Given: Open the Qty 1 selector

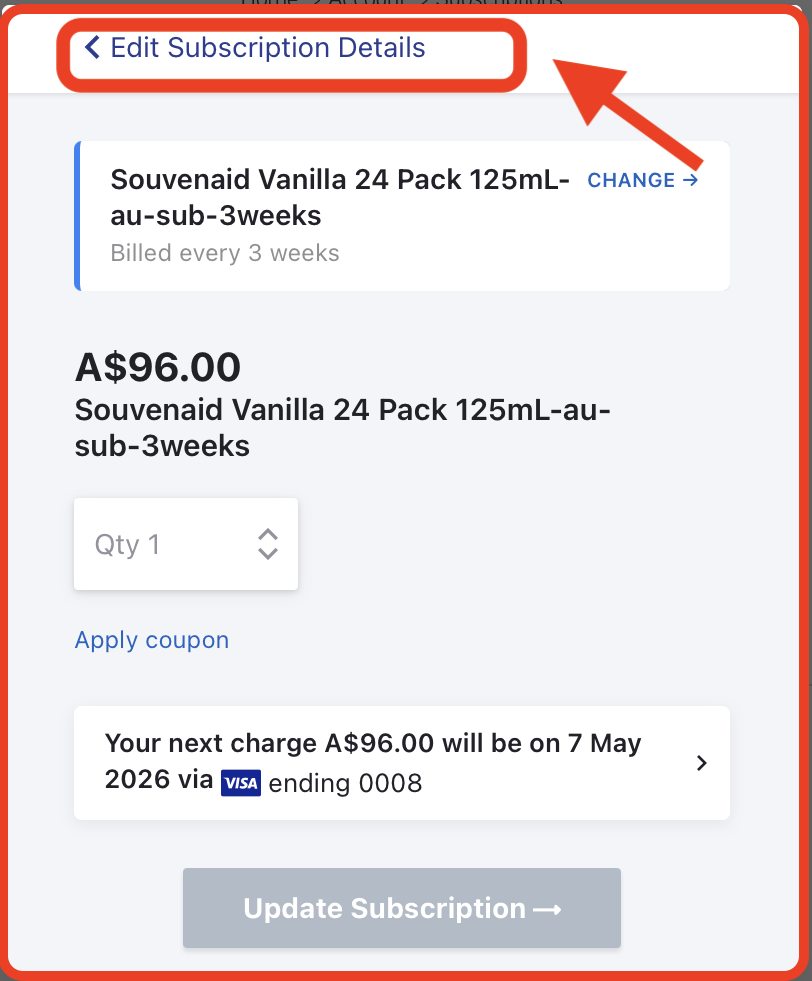Looking at the screenshot, I should pos(186,544).
